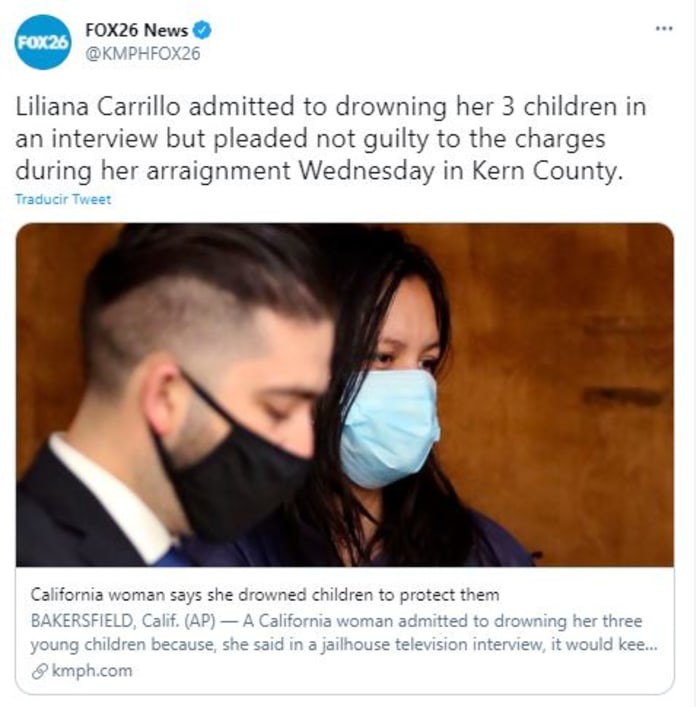Click the BAKERSFIELD, Calif. card description text
Screen dimensions: 700x707
tap(344, 633)
